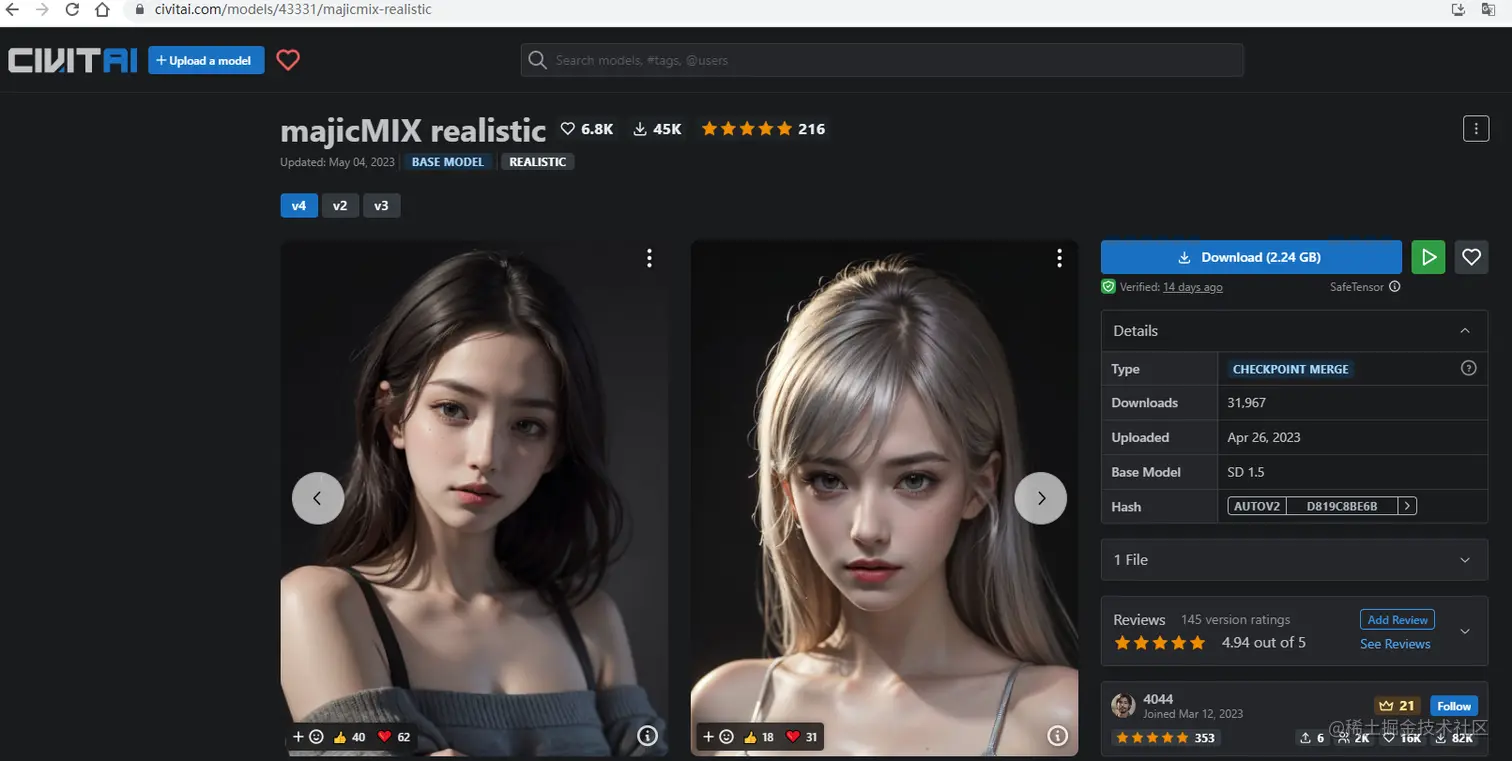Click the browser home icon

[x=102, y=10]
